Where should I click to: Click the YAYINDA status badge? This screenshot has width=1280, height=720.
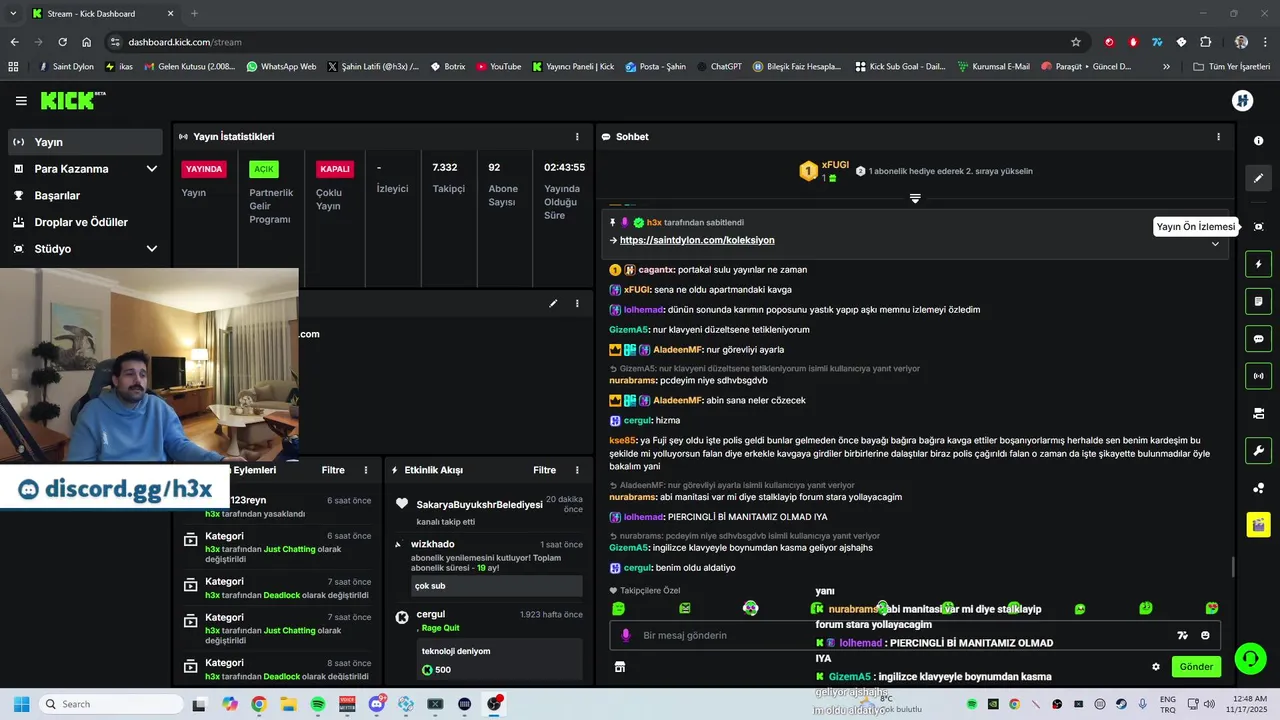coord(204,169)
